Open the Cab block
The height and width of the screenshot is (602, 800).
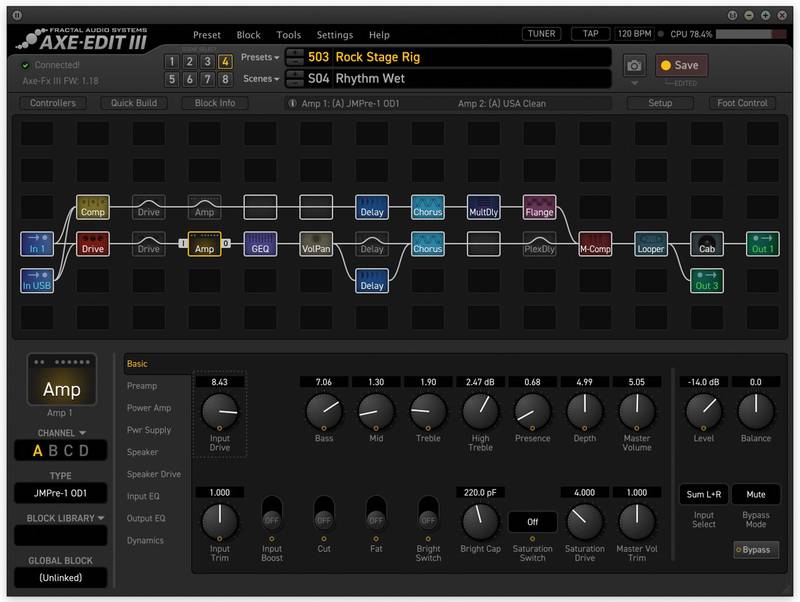click(707, 244)
